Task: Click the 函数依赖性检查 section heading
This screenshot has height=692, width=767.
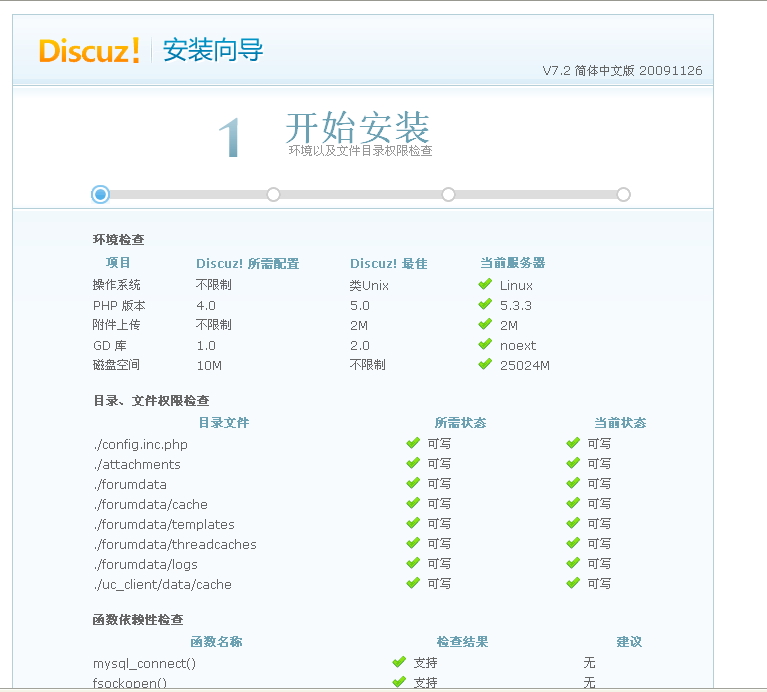Action: [138, 620]
